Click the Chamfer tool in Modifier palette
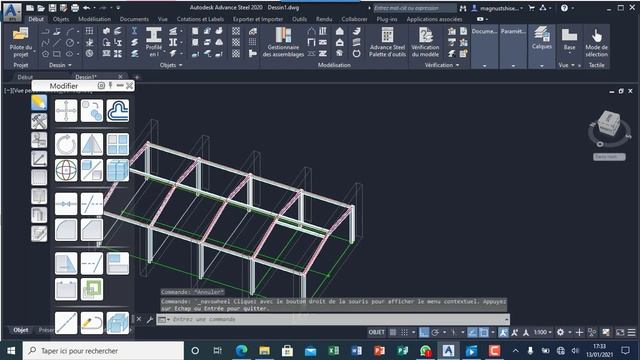The width and height of the screenshot is (640, 360). coord(92,230)
